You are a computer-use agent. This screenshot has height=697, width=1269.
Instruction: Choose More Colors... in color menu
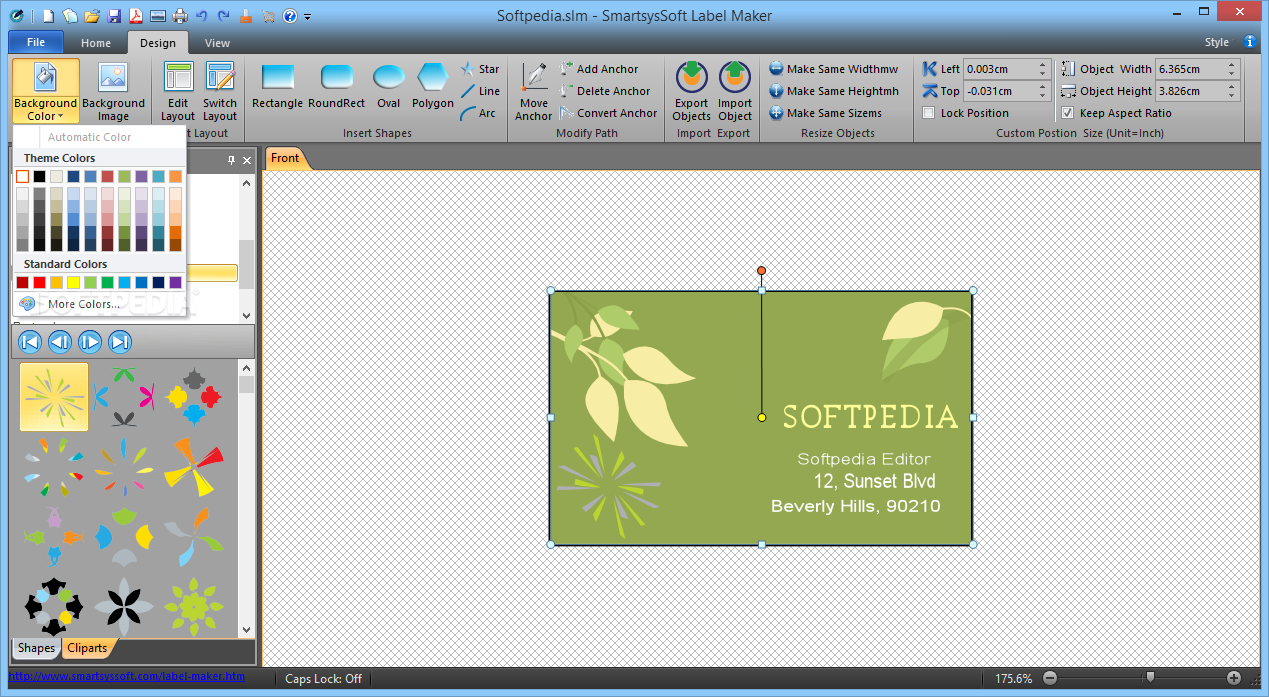[84, 304]
